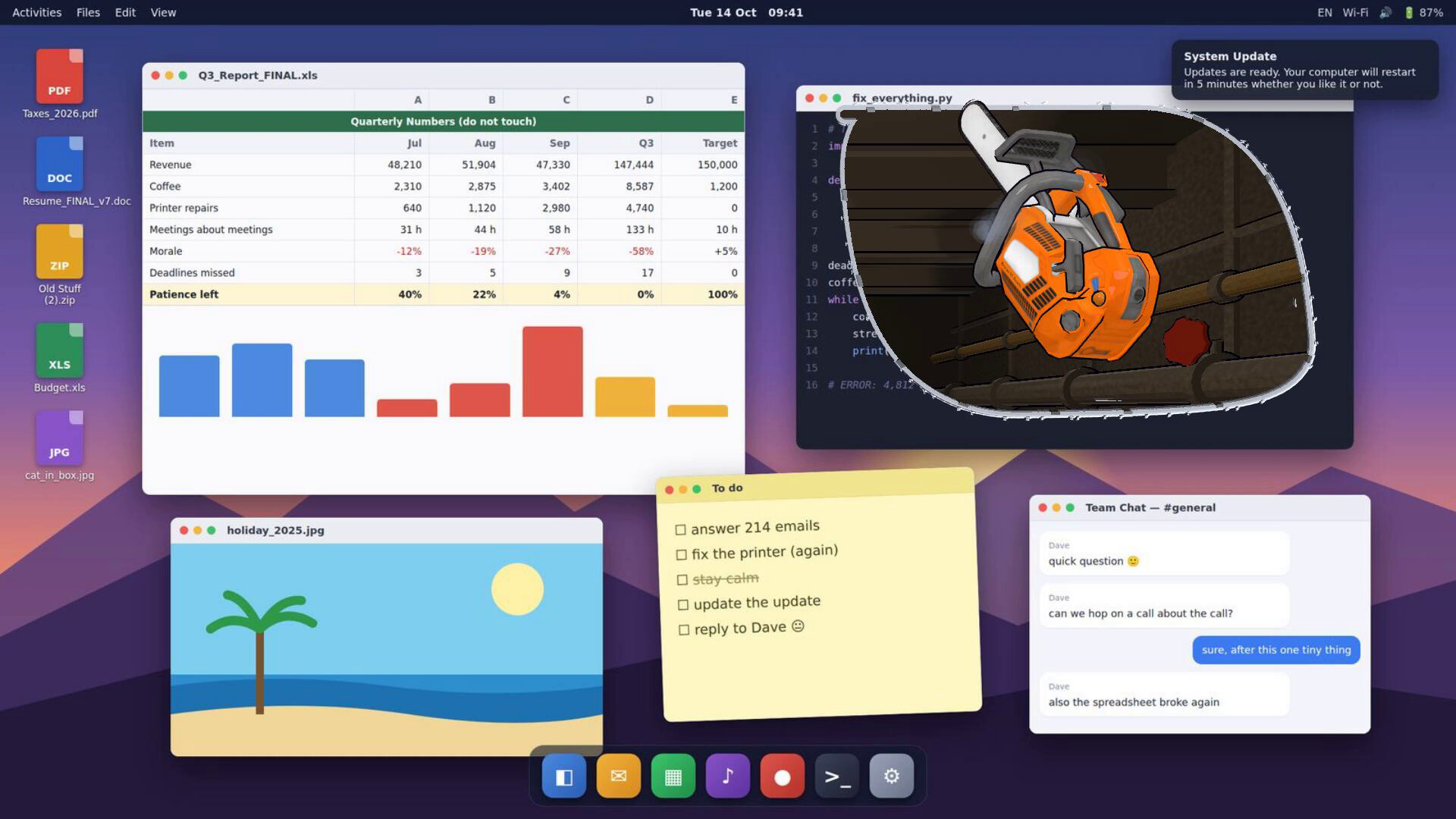Check the 'reply to Dave' checkbox
The image size is (1456, 819).
(683, 630)
